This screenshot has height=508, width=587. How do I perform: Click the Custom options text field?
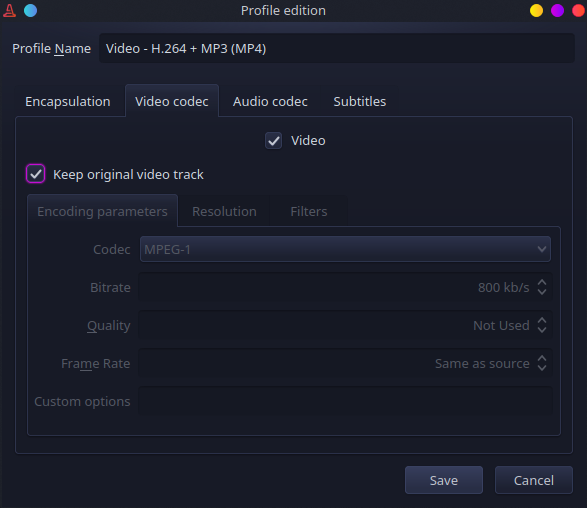pyautogui.click(x=345, y=401)
